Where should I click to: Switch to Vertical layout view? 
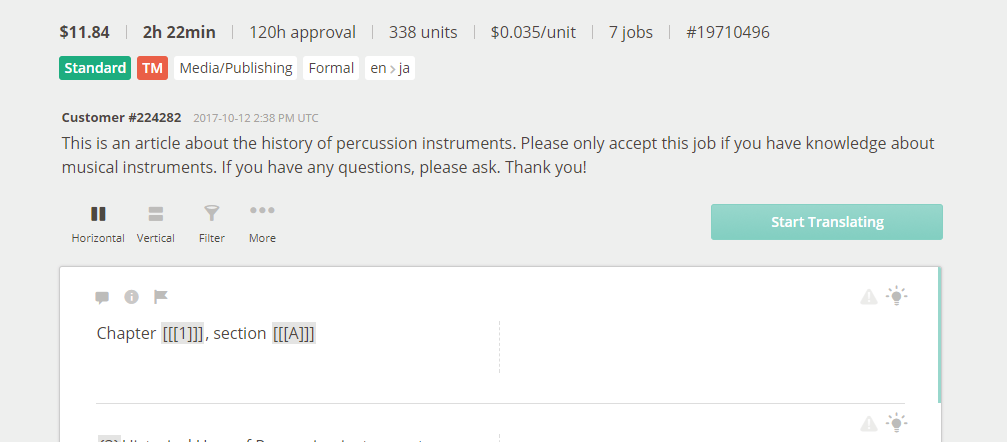(x=155, y=224)
